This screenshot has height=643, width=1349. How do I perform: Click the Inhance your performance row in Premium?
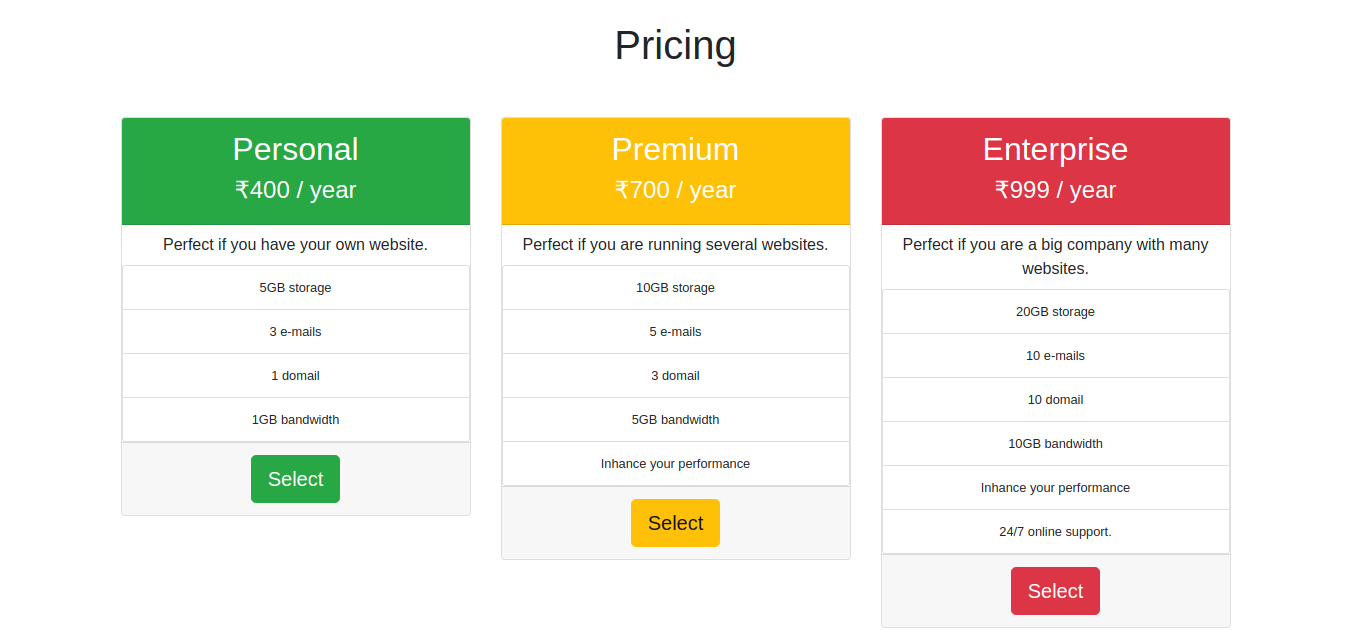click(675, 463)
